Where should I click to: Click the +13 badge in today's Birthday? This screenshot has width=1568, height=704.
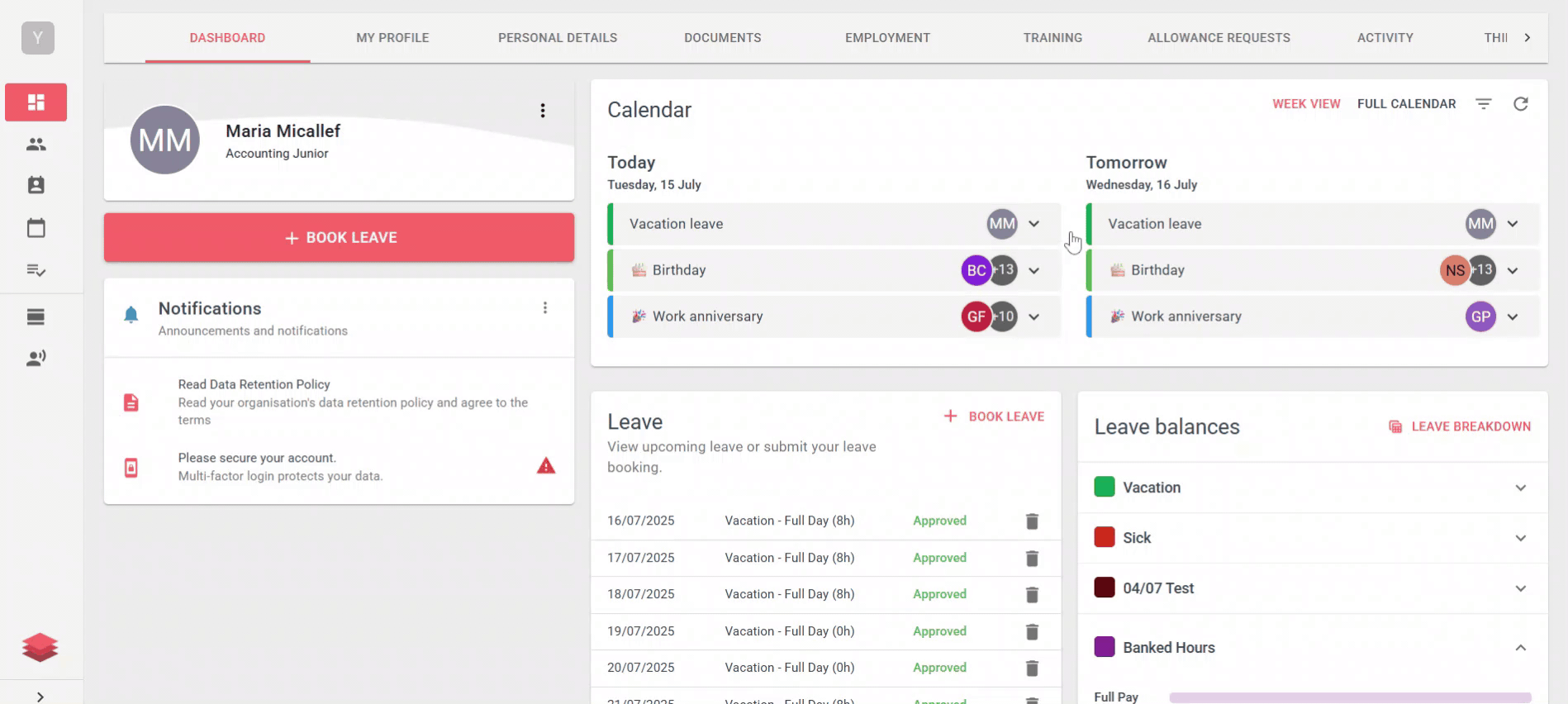1004,270
